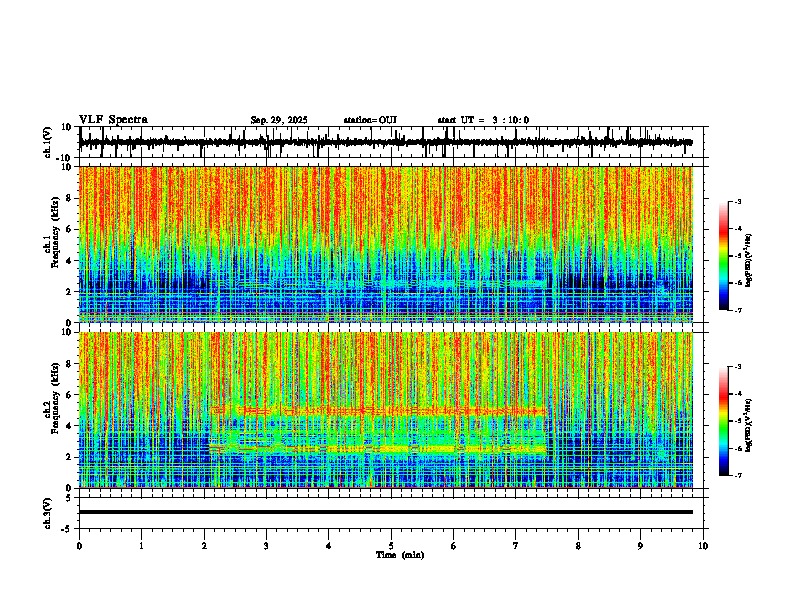Click the "-3" tick of the ch.1 color bar

pos(737,201)
